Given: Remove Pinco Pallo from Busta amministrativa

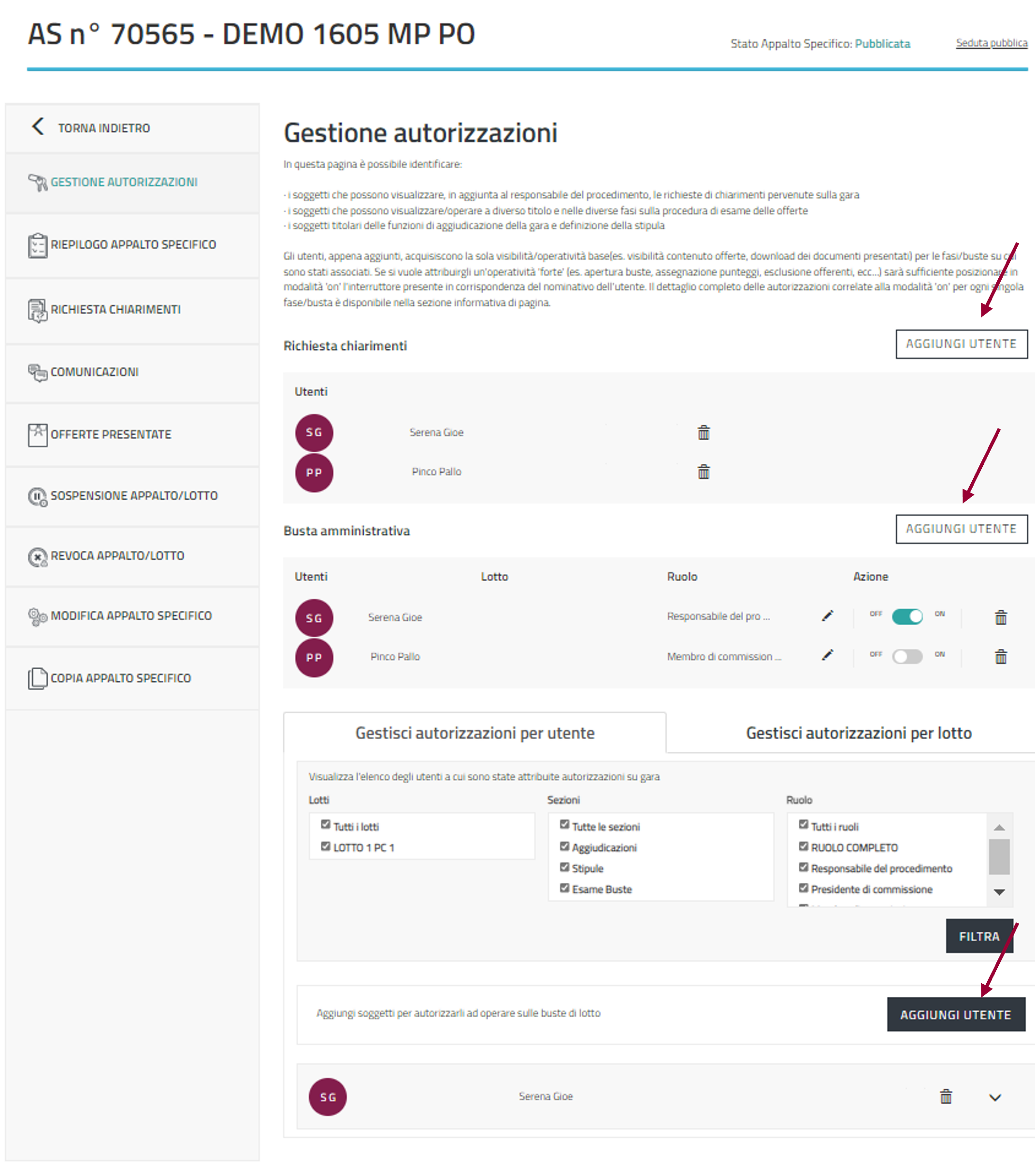Looking at the screenshot, I should (x=1001, y=657).
